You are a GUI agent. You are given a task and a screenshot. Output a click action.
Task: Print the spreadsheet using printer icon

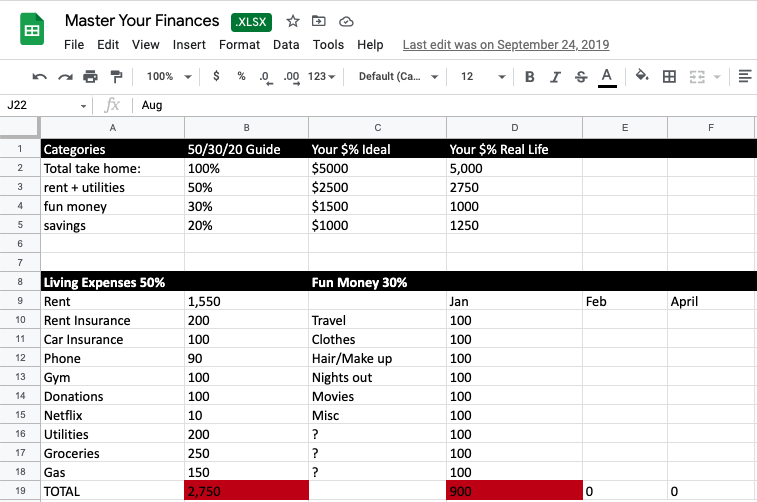(90, 76)
